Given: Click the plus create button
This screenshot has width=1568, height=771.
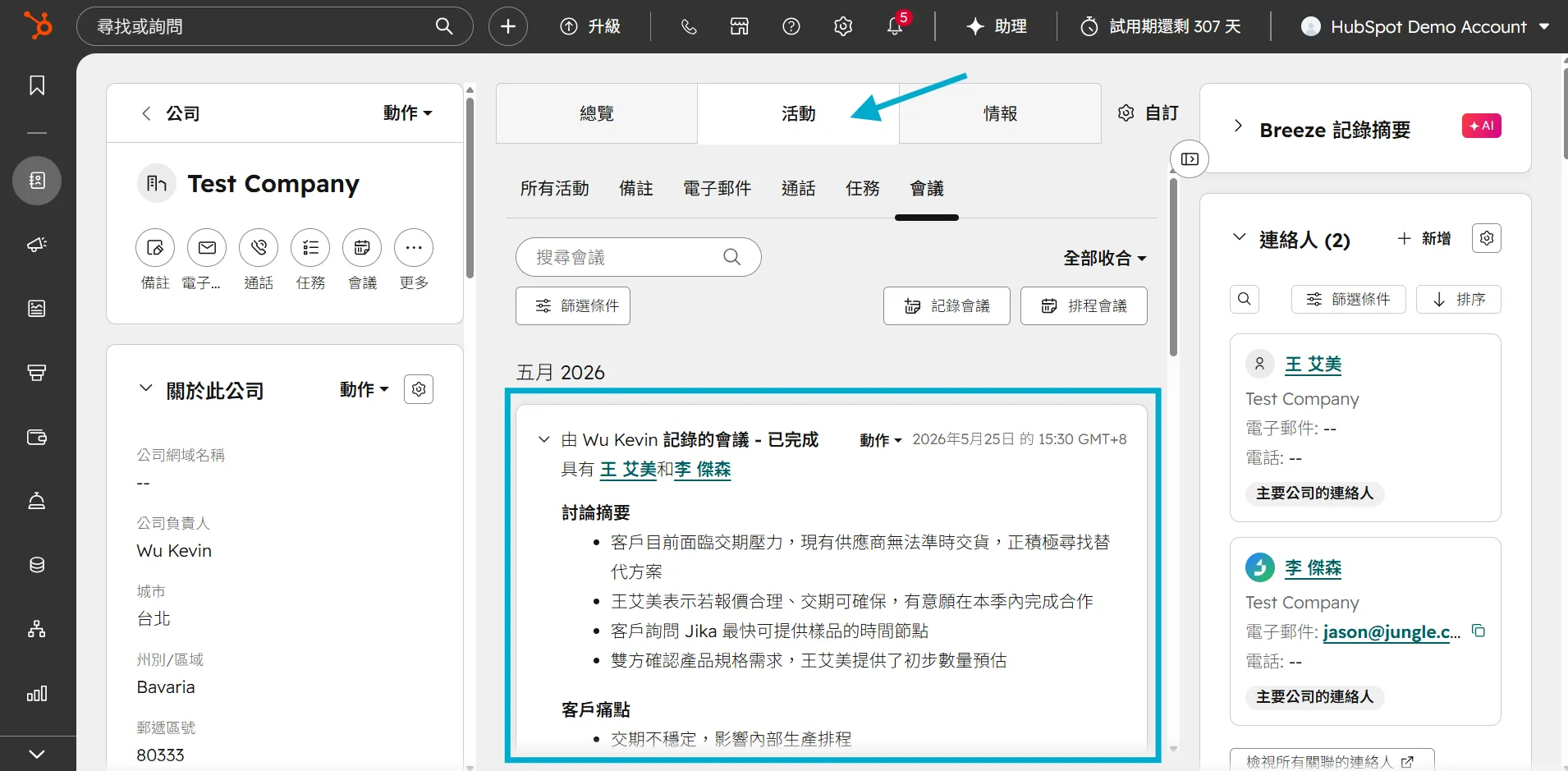Looking at the screenshot, I should (508, 26).
